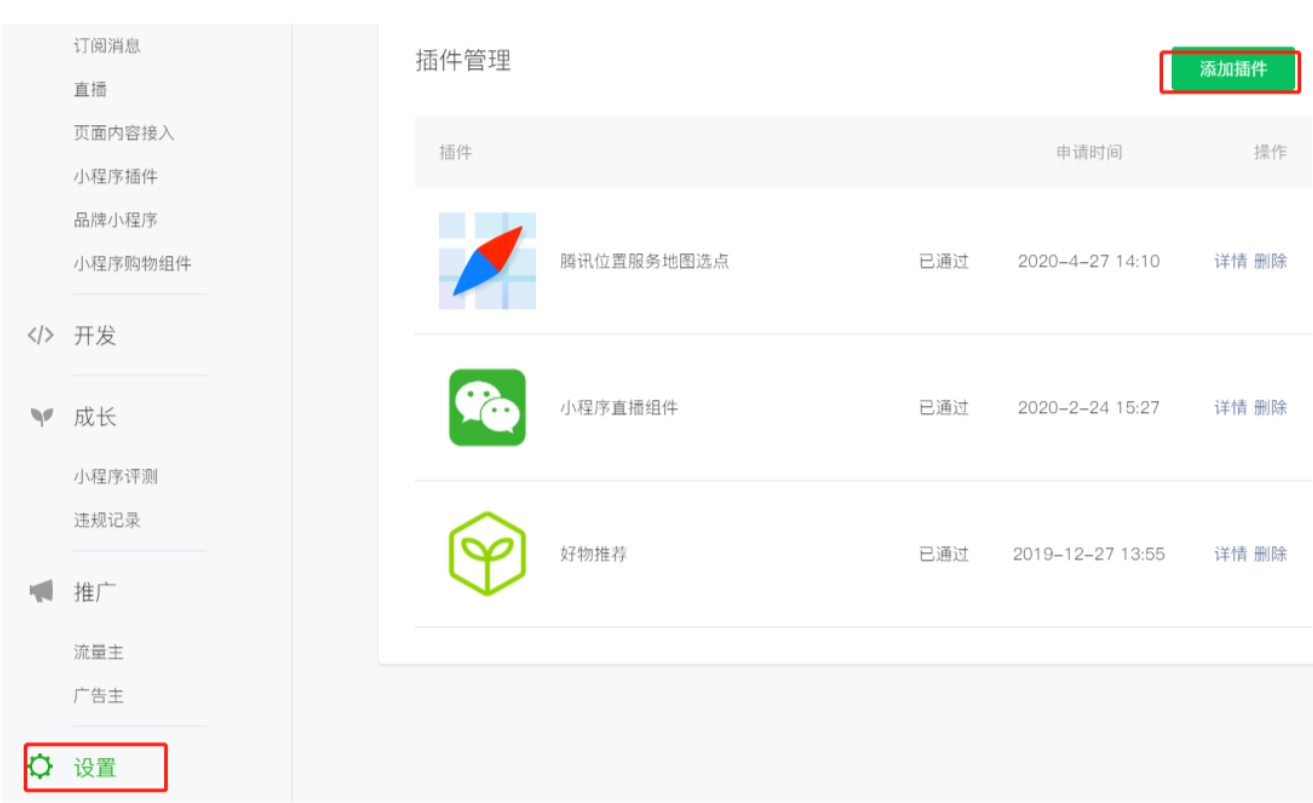Go to 订阅消息 in sidebar
Image resolution: width=1313 pixels, height=803 pixels.
pos(107,45)
